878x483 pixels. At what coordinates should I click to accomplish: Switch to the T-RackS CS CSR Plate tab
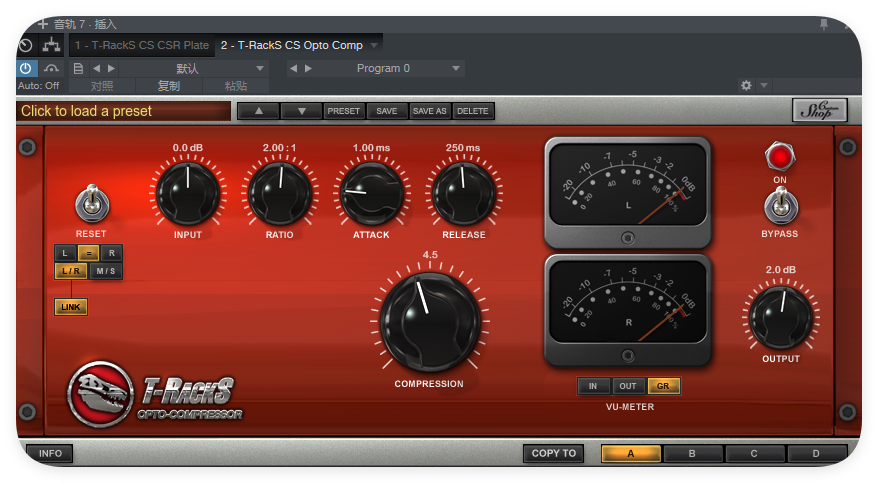142,45
